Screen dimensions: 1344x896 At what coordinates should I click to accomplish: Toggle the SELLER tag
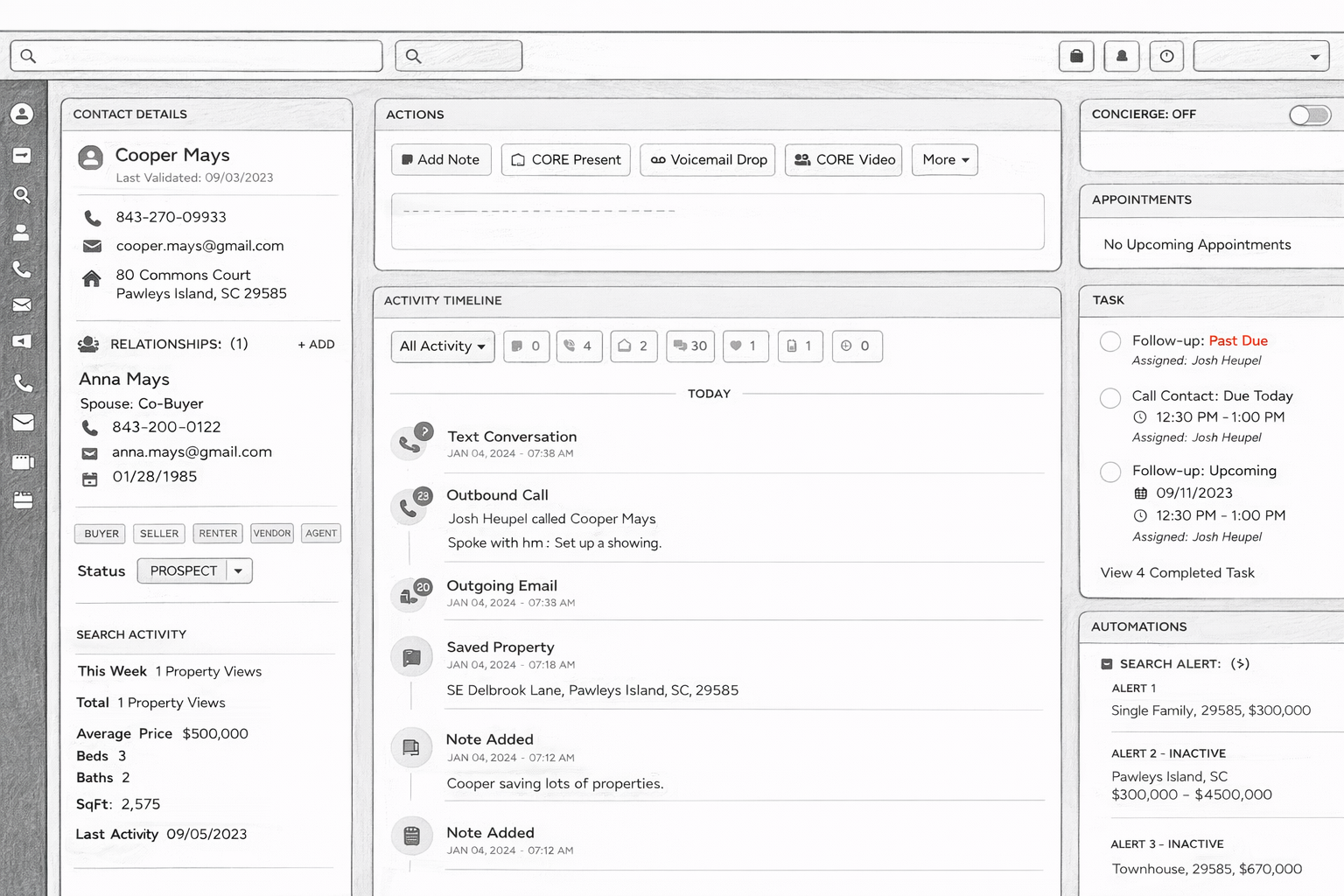pos(159,534)
